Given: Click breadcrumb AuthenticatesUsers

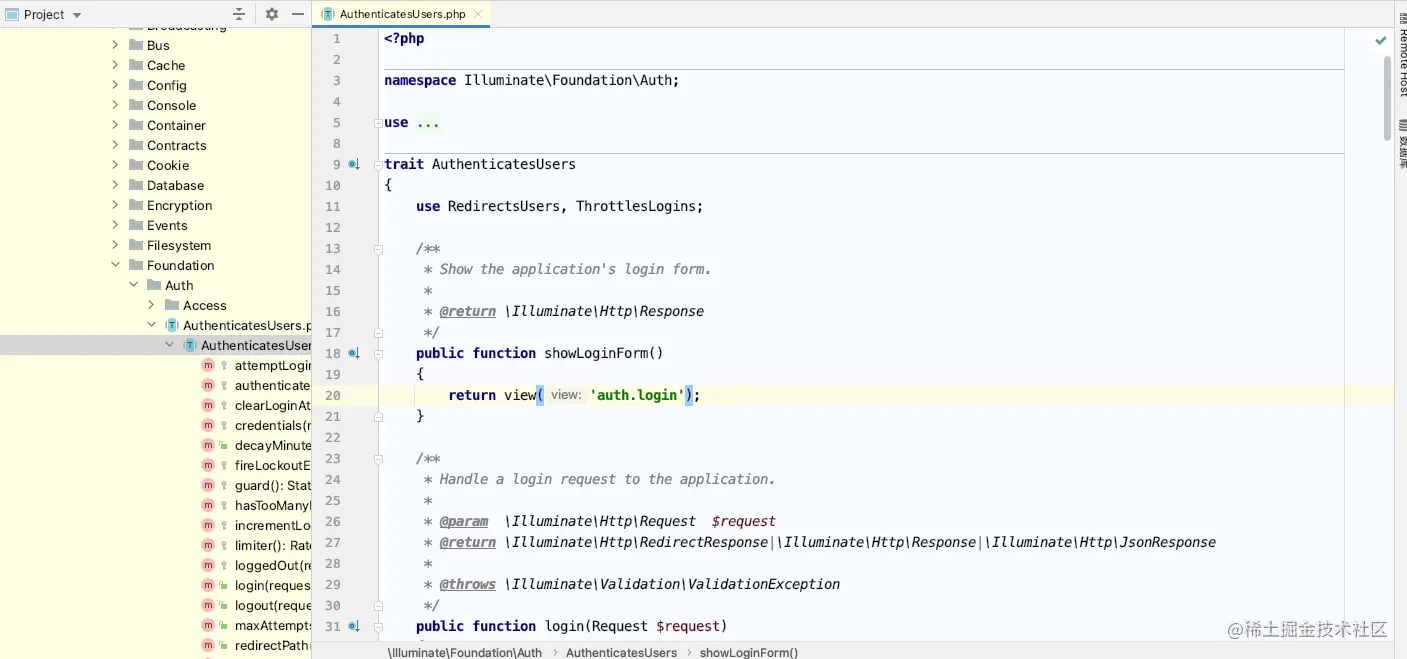Looking at the screenshot, I should click(x=621, y=652).
